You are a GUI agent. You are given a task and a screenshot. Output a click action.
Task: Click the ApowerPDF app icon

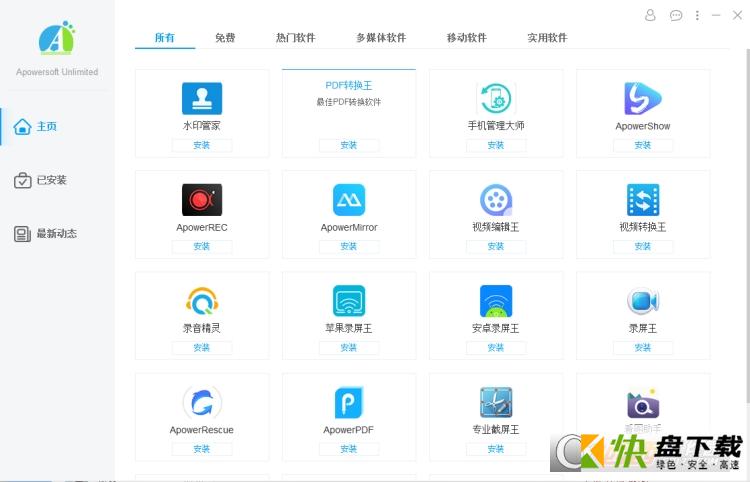click(349, 403)
